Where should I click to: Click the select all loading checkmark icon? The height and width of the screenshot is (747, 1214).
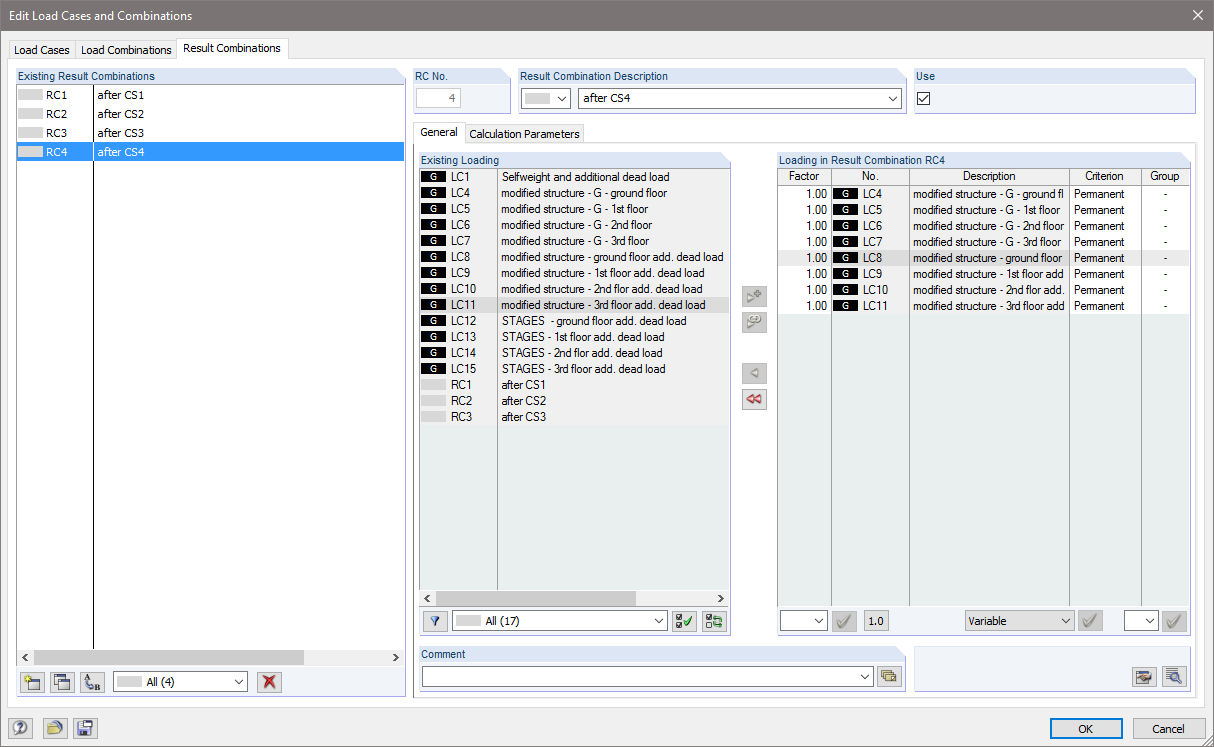point(684,621)
